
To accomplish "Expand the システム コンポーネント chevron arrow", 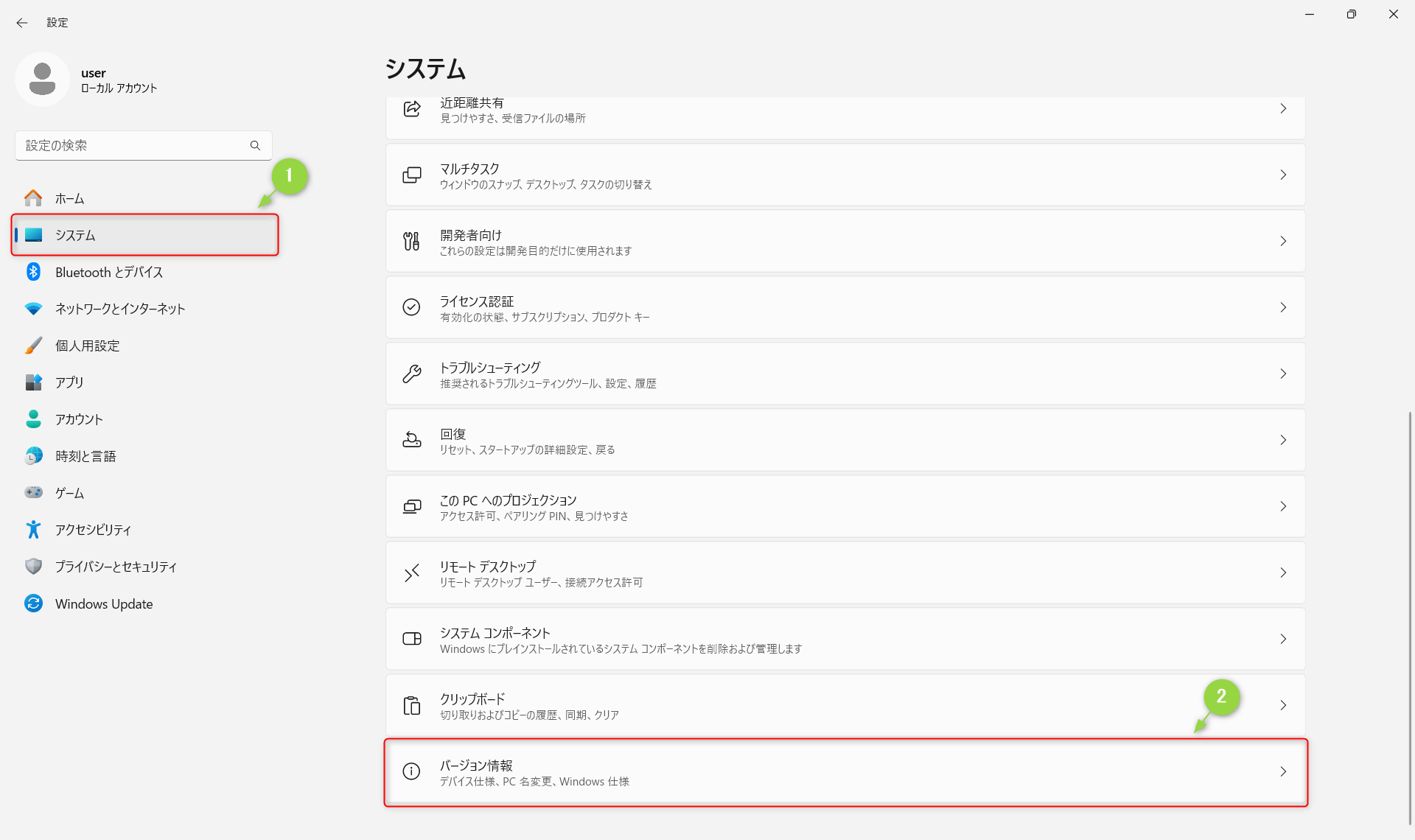I will point(1283,639).
